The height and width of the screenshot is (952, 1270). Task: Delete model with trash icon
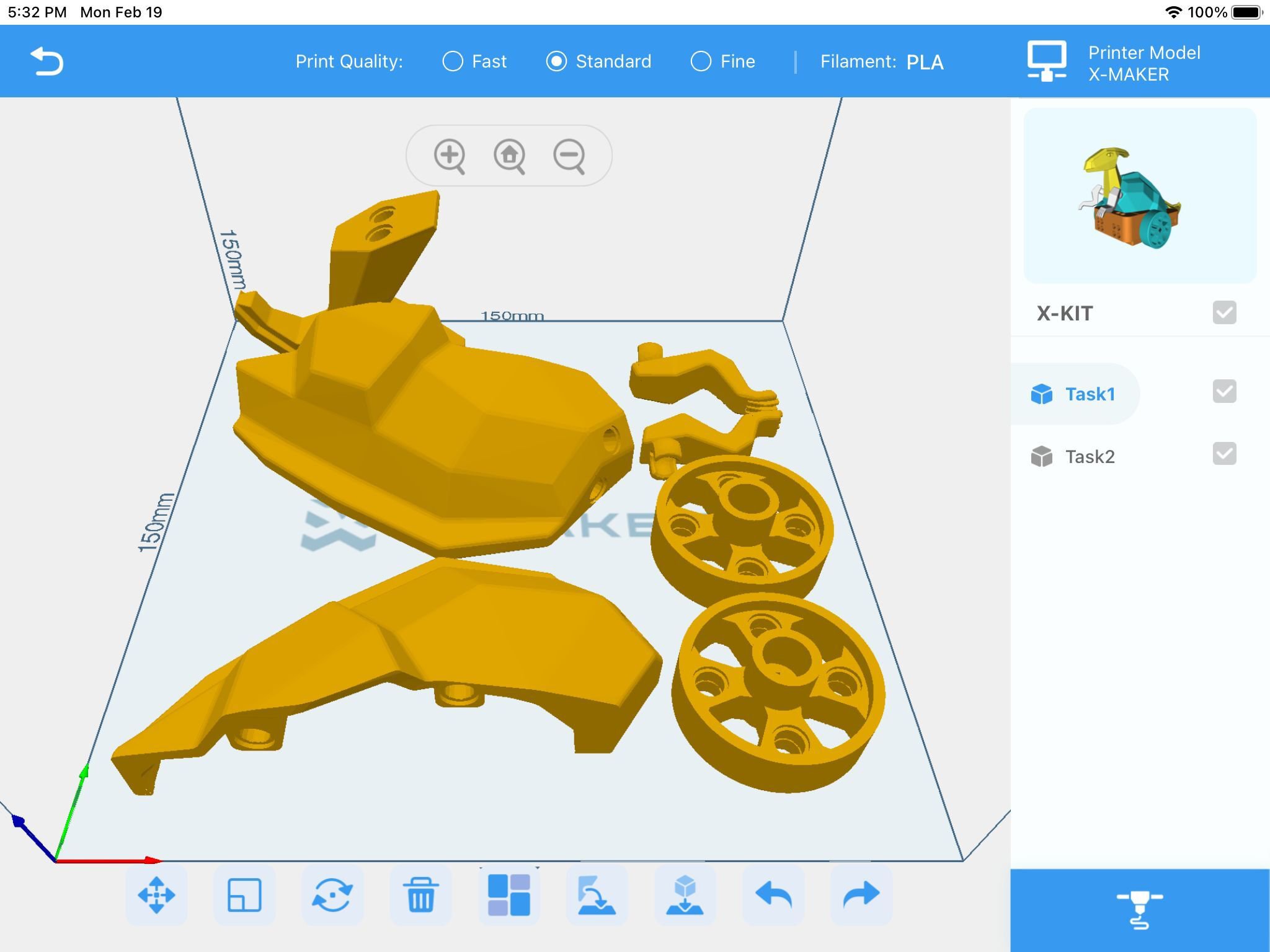[x=420, y=895]
